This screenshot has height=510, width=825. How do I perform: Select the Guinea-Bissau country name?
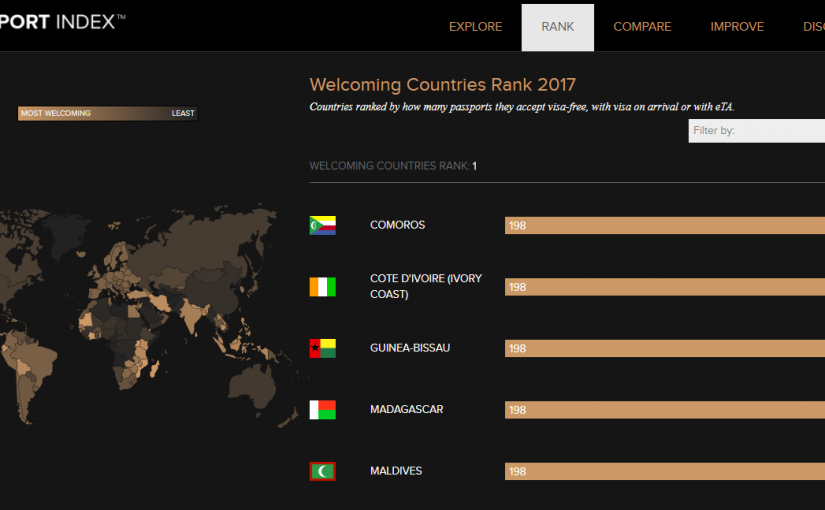point(410,348)
